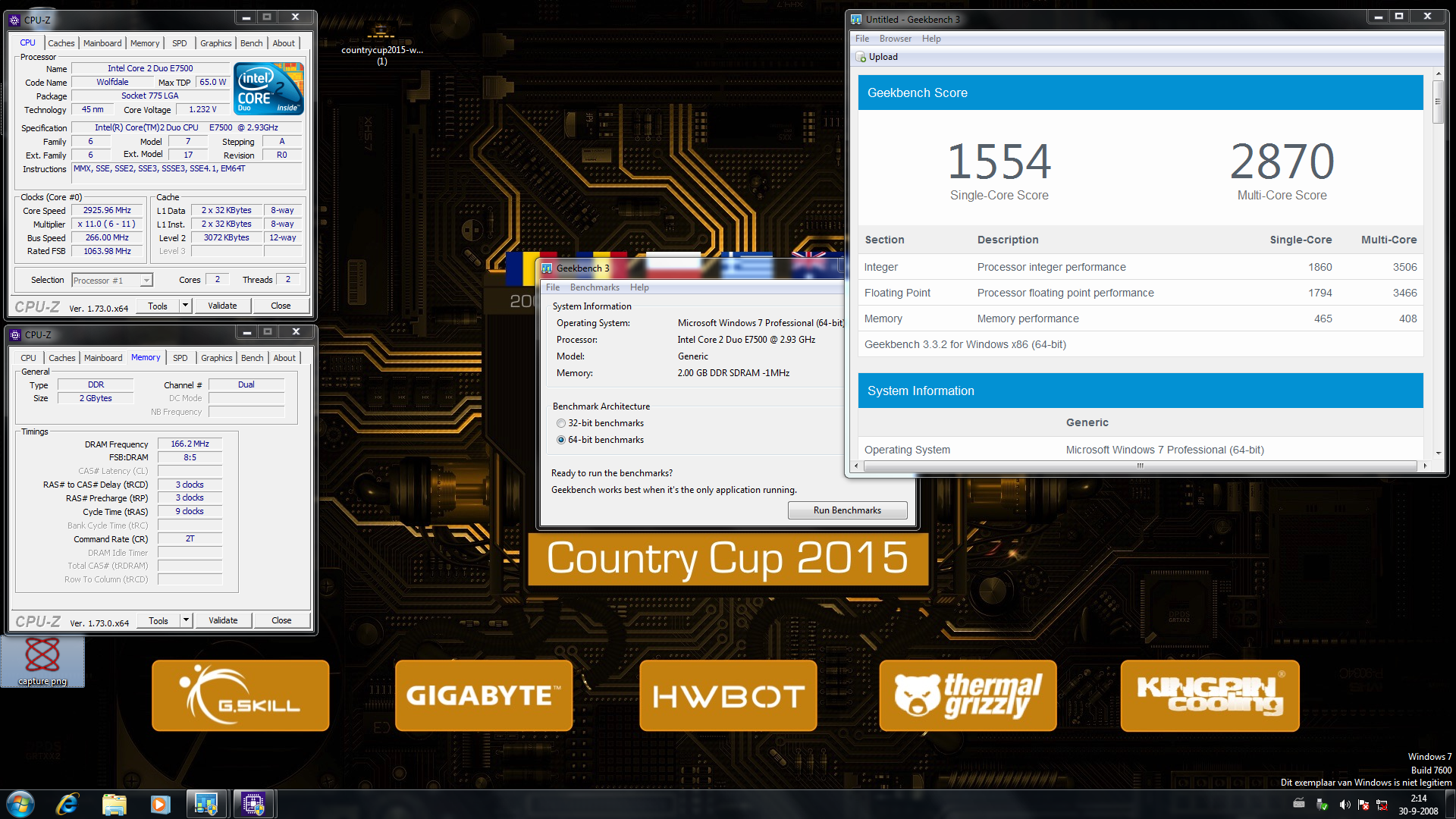Viewport: 1456px width, 819px height.
Task: Click Tools button in bottom CPU-Z window
Action: 158,620
